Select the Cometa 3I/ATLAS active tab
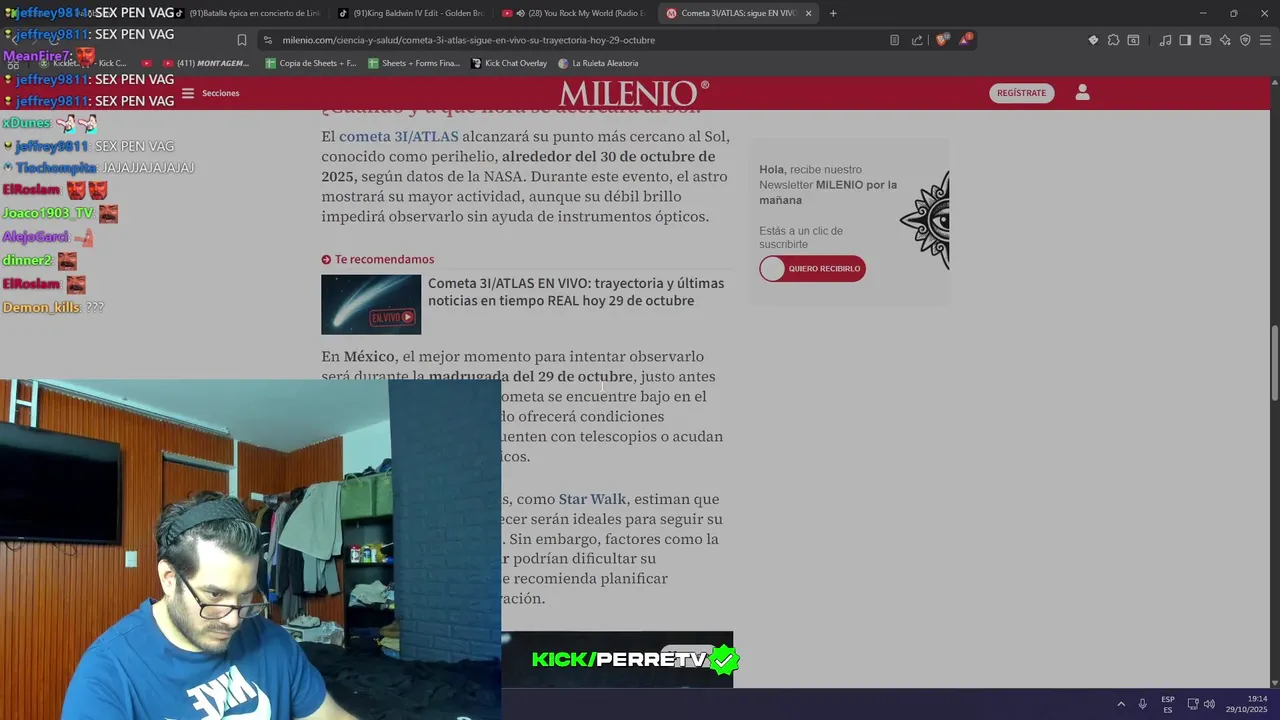This screenshot has height=720, width=1280. point(738,13)
